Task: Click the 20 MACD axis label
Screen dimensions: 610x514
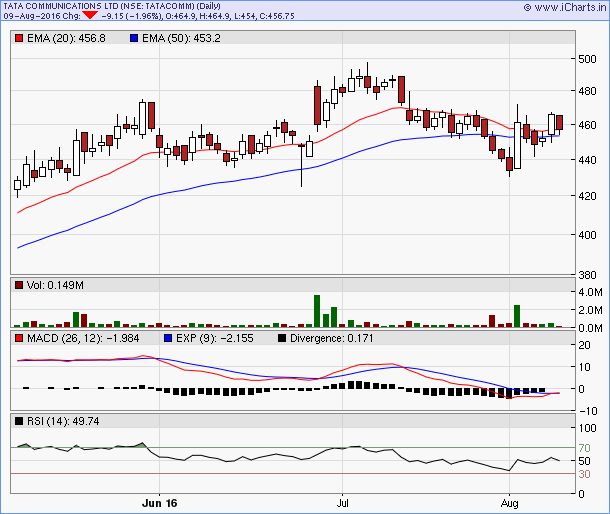Action: tap(584, 345)
